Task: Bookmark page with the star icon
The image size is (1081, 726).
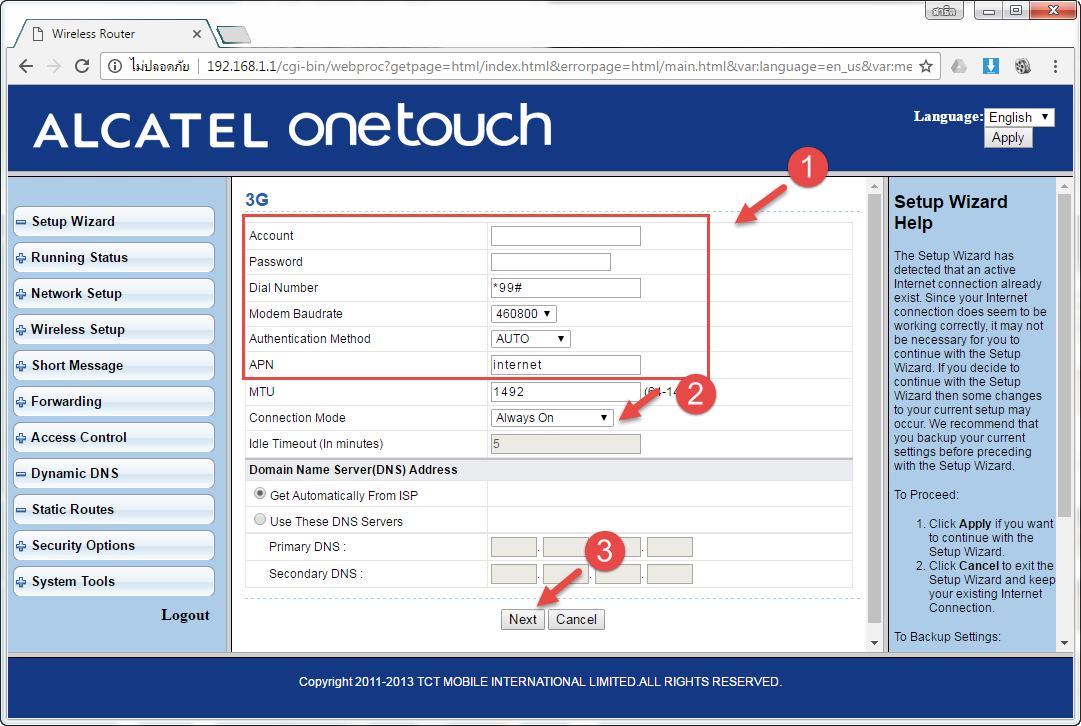Action: 926,66
